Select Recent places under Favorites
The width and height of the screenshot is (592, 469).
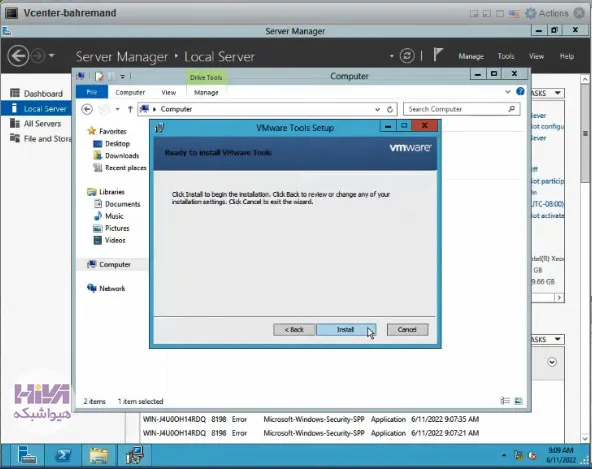(125, 168)
